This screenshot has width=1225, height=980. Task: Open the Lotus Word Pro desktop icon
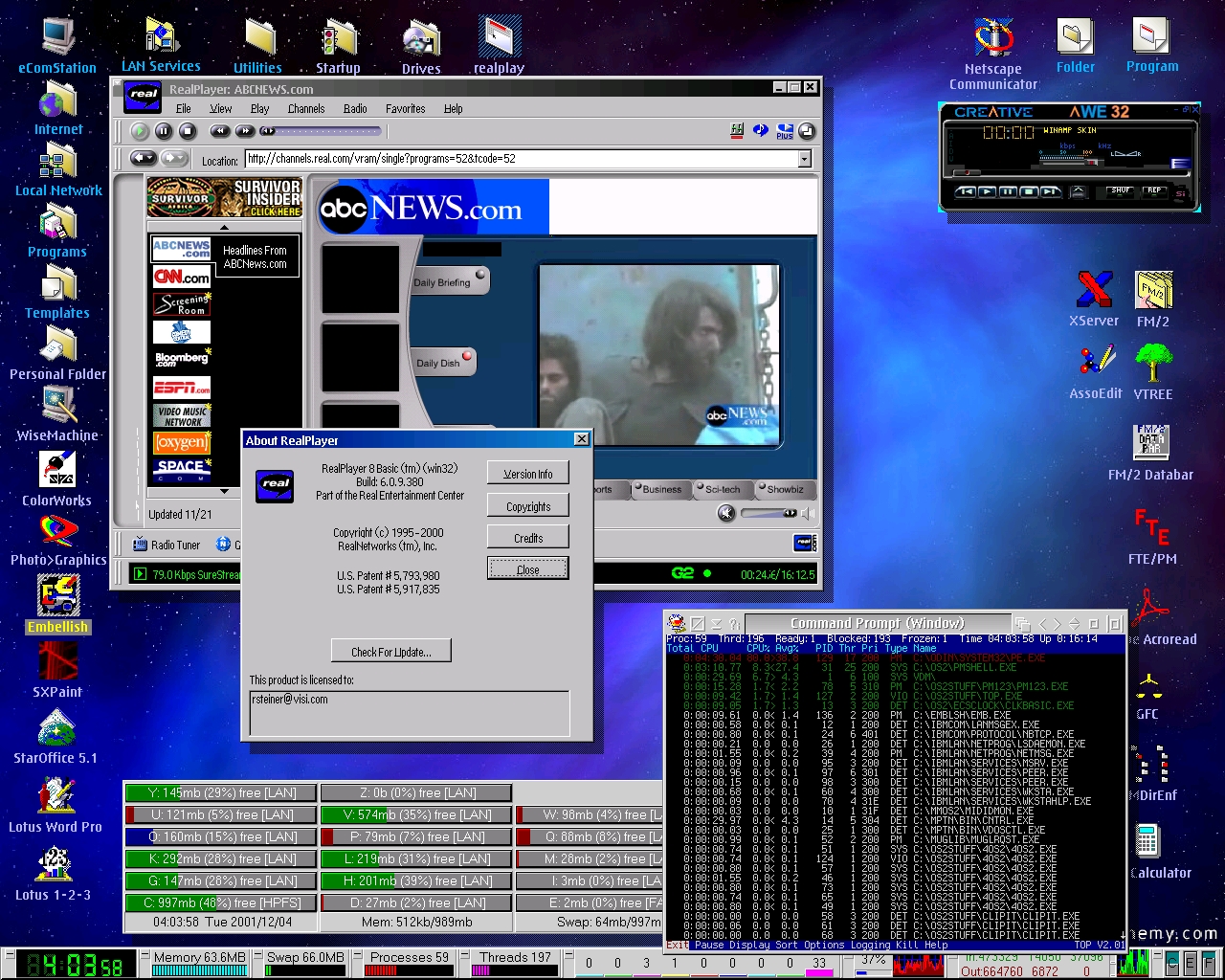56,804
